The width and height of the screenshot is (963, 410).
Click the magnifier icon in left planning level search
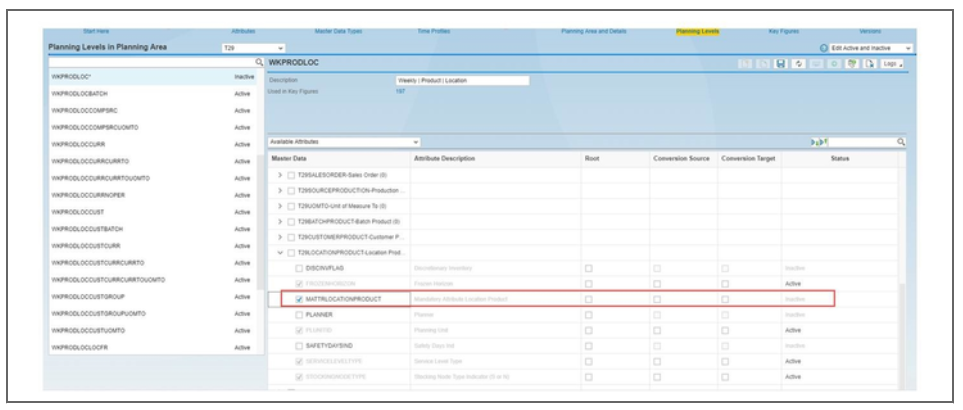click(259, 63)
